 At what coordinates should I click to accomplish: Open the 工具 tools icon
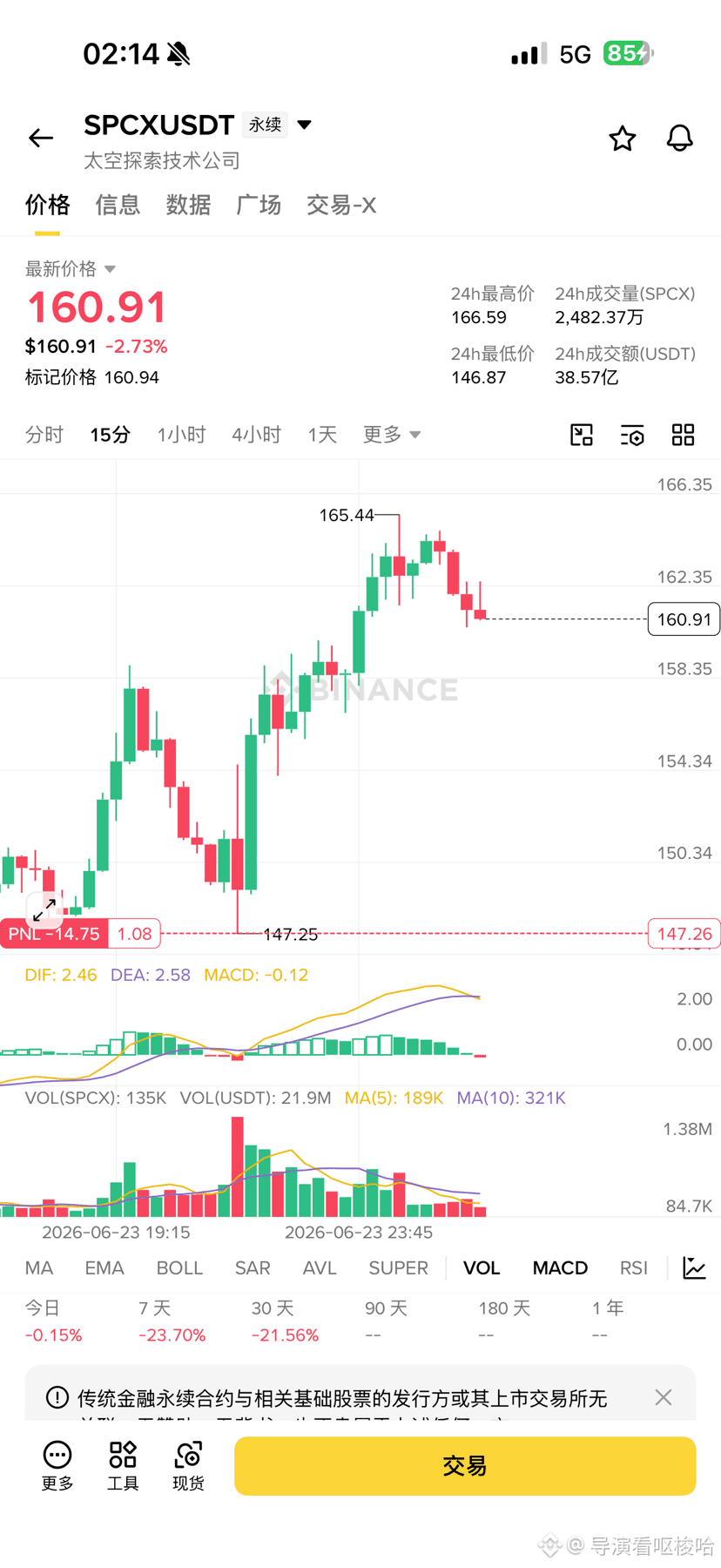[x=123, y=1465]
